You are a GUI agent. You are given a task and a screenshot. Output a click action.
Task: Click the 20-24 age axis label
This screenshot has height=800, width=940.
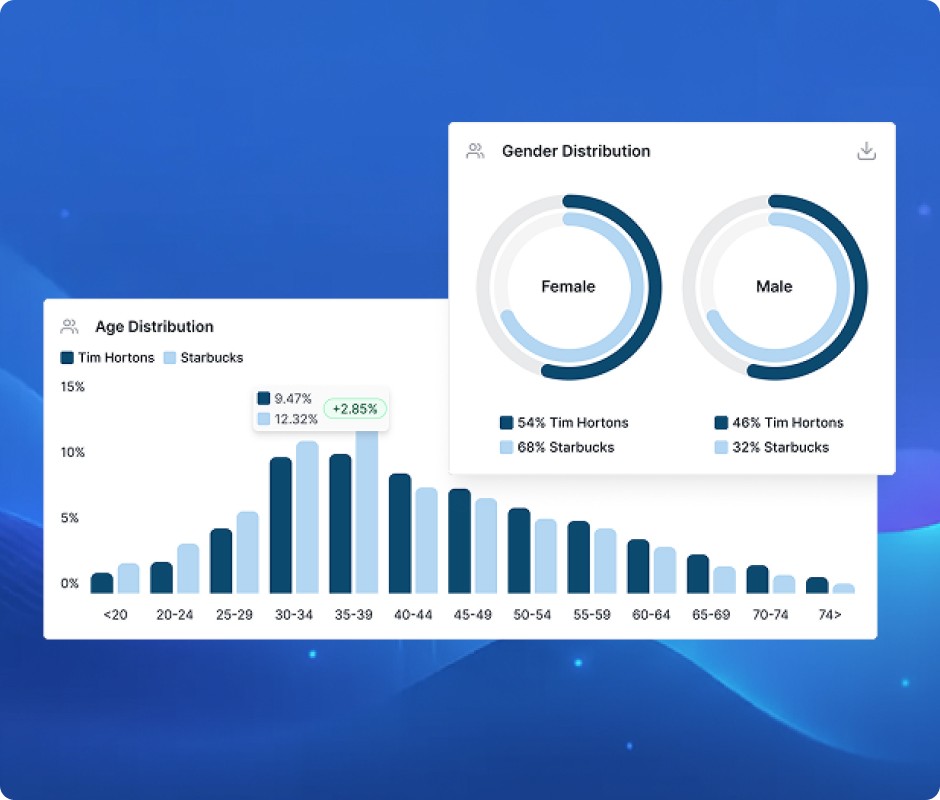click(x=174, y=615)
